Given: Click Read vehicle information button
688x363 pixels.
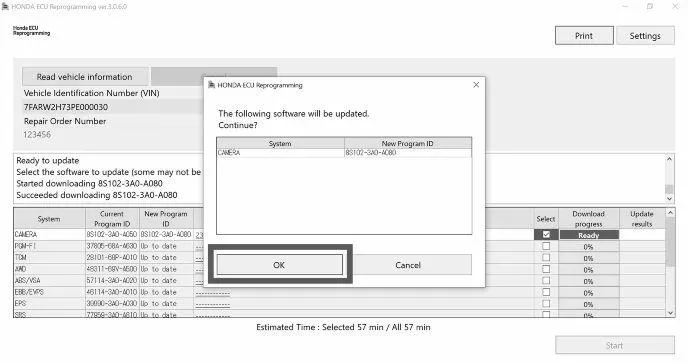Looking at the screenshot, I should coord(85,77).
